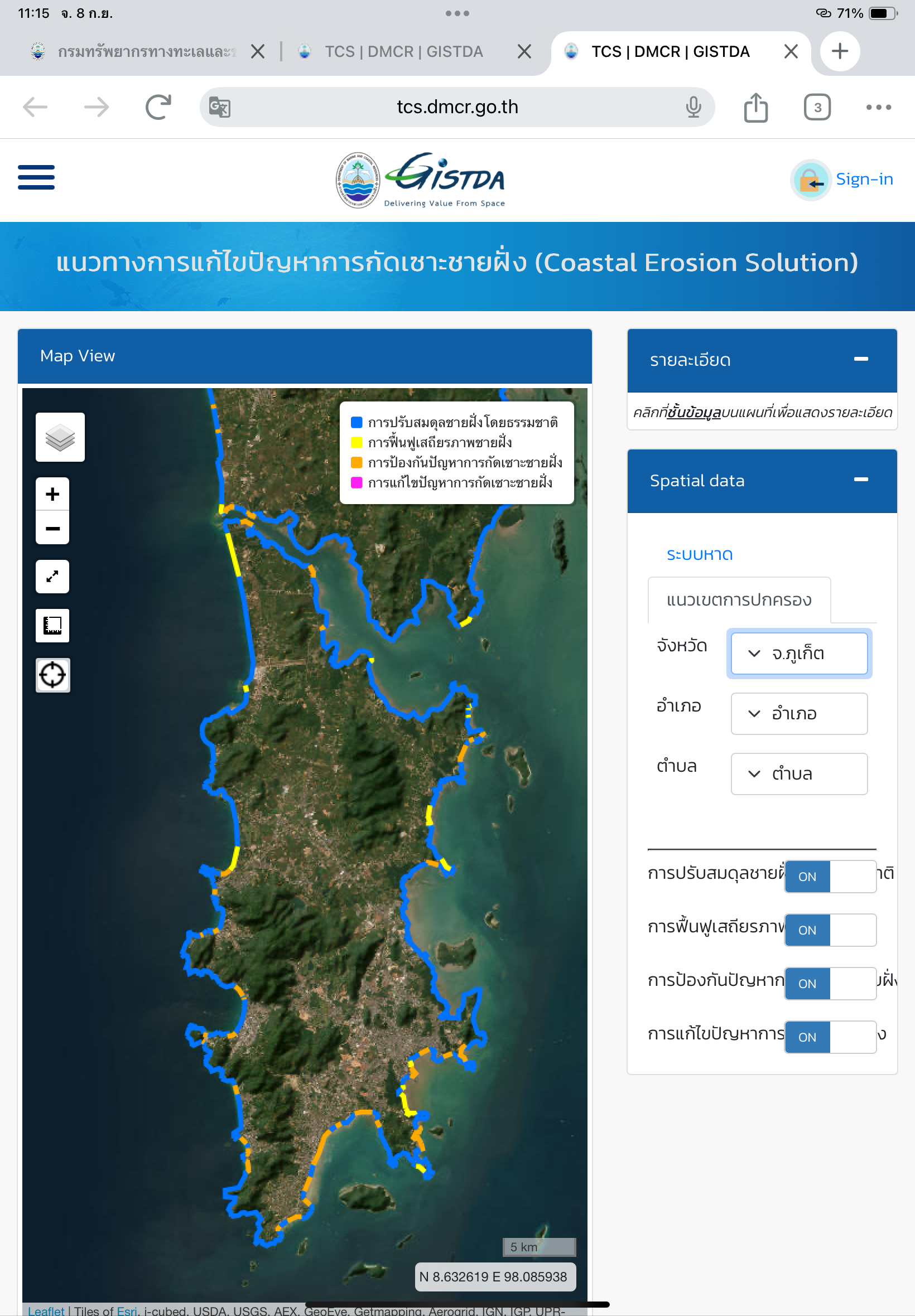The width and height of the screenshot is (915, 1316).
Task: Switch to the ระบบหาด tab
Action: [699, 555]
